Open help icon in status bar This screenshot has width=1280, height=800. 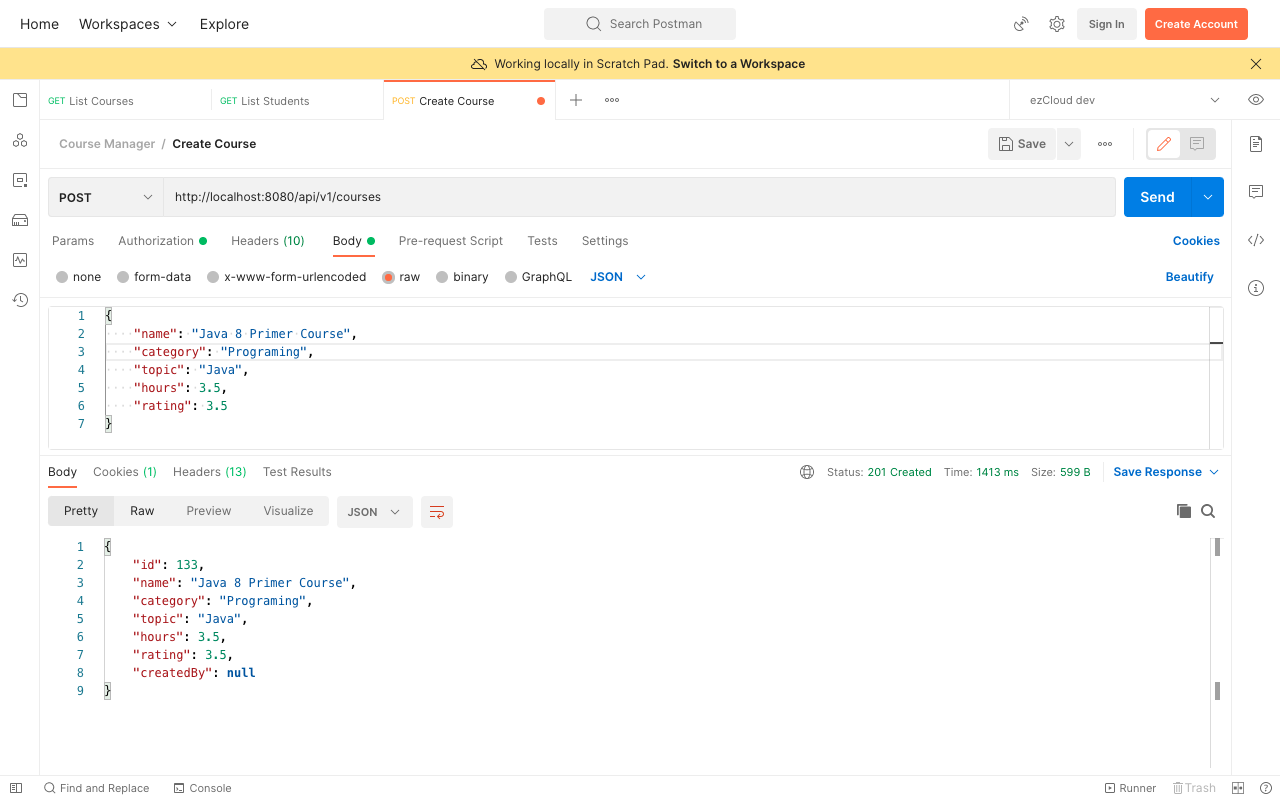[1265, 788]
